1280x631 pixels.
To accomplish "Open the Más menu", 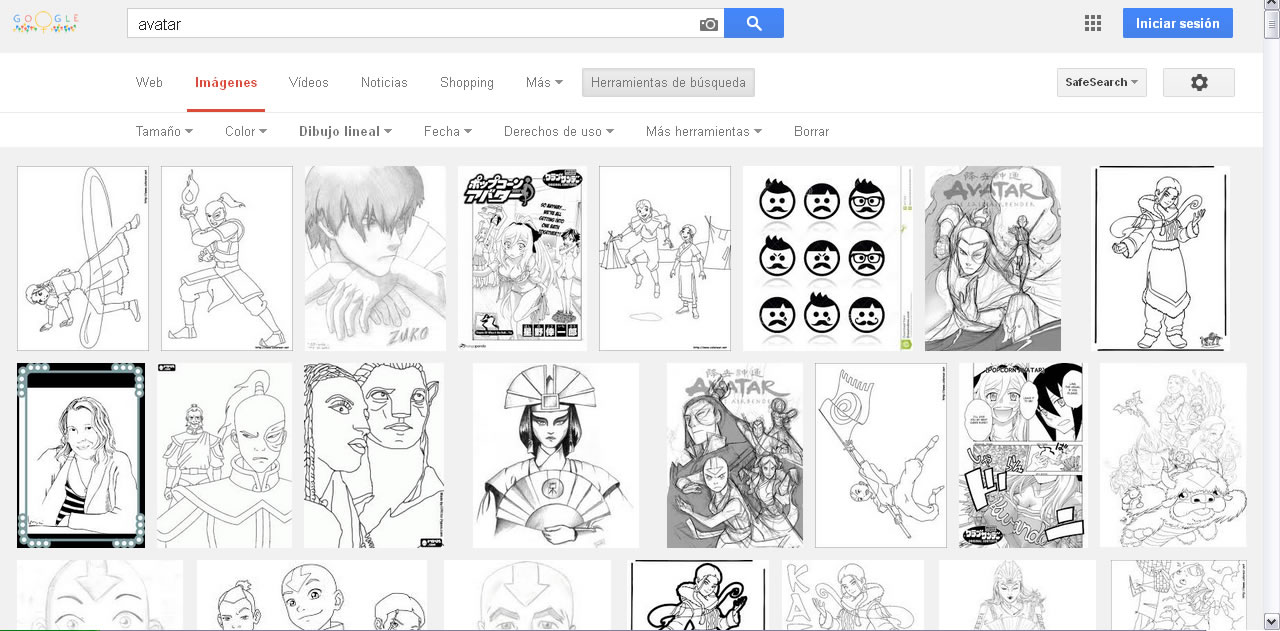I will [x=544, y=83].
